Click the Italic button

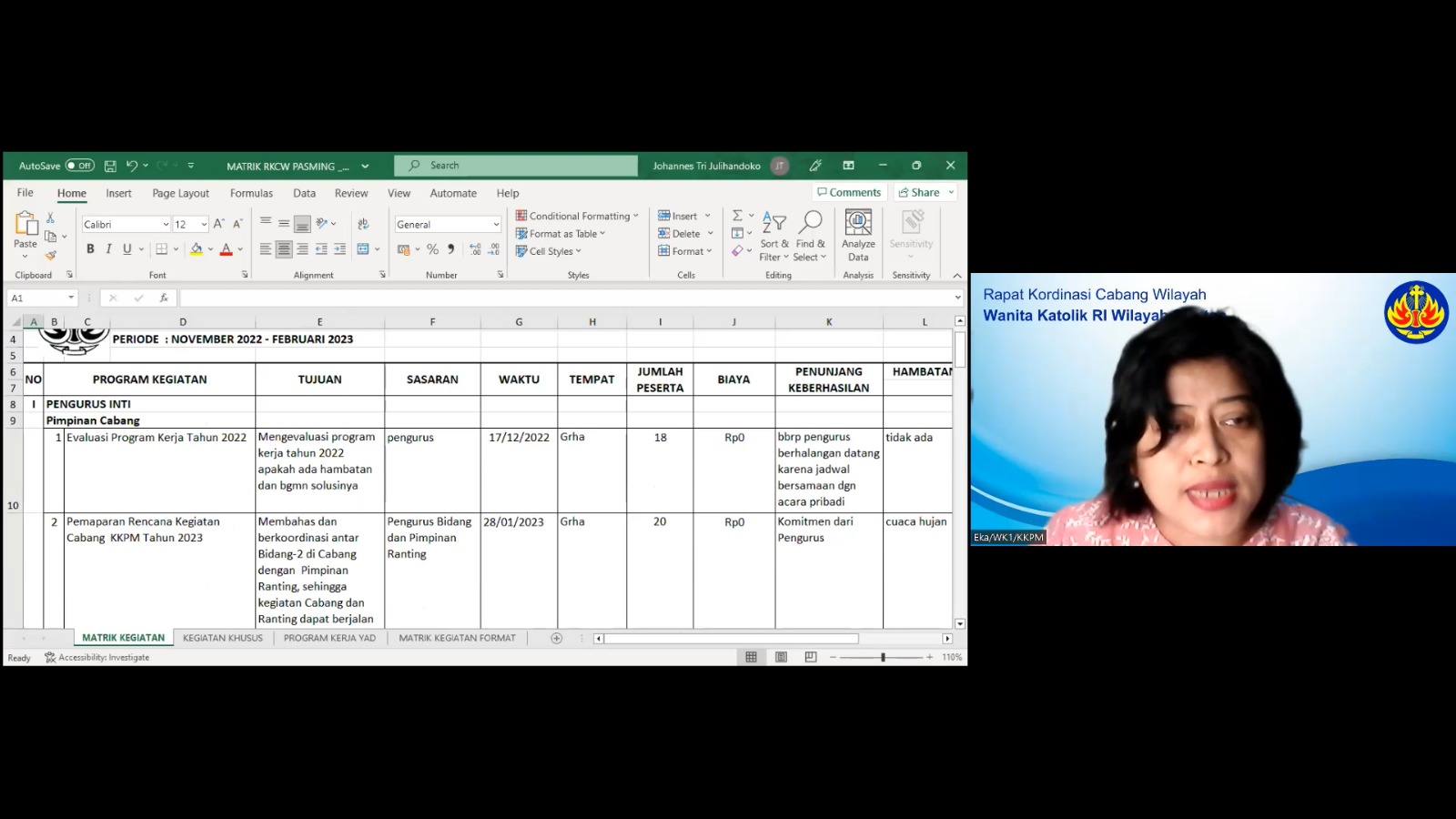108,249
